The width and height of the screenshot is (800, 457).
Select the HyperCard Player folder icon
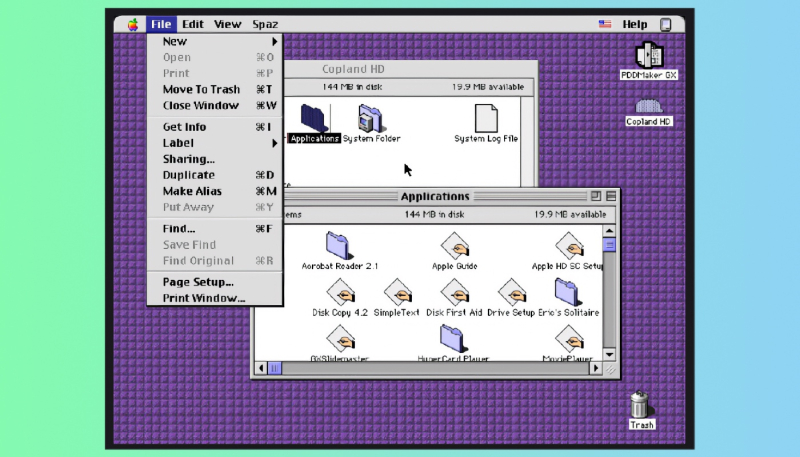click(453, 338)
